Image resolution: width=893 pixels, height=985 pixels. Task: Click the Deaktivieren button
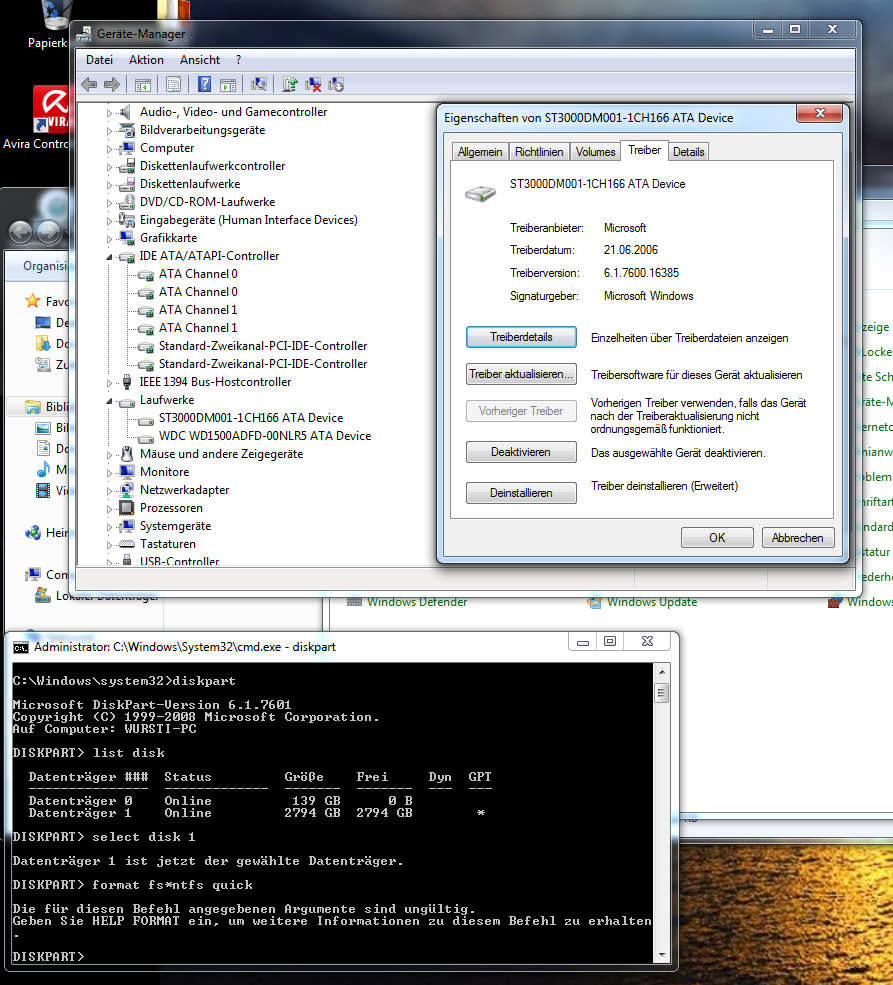[521, 452]
